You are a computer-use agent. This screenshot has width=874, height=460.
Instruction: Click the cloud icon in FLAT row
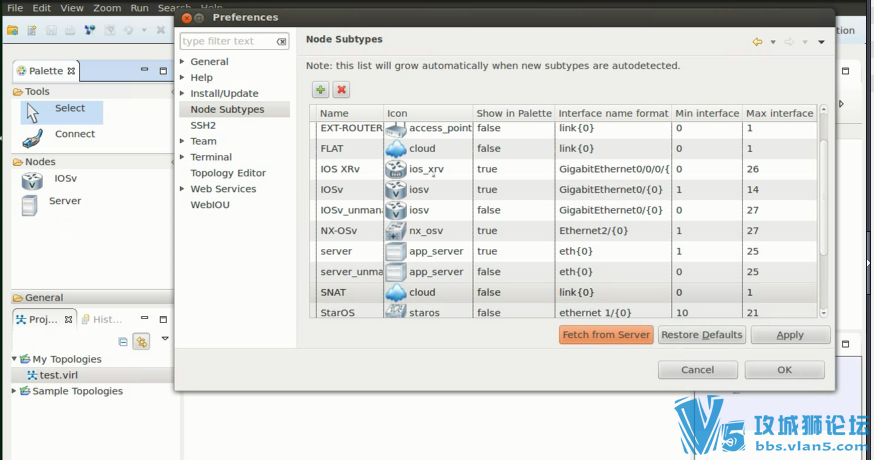point(396,148)
